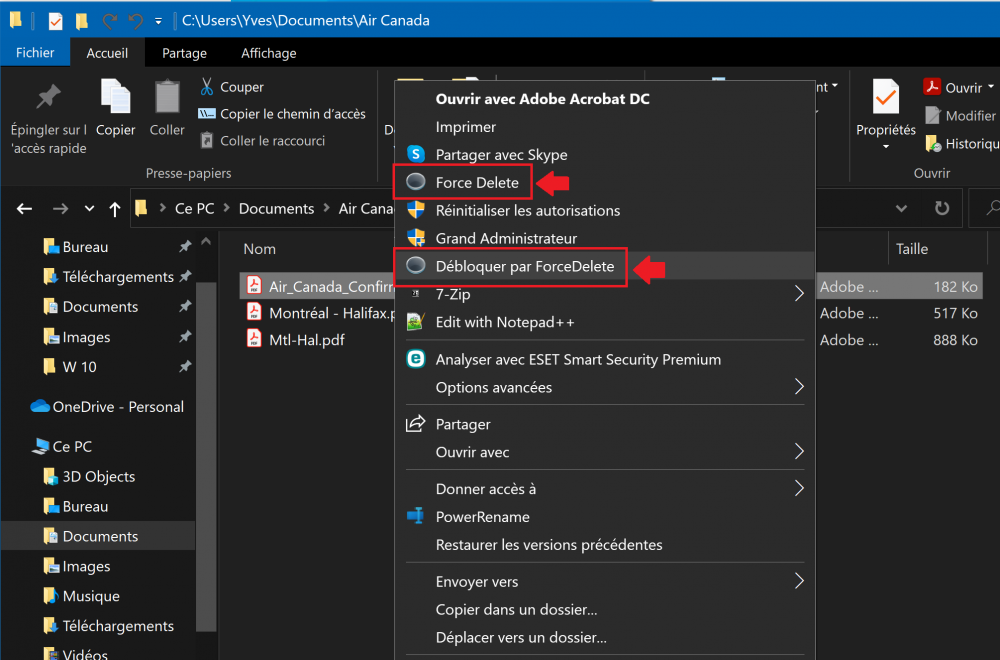Expand the Envoyer vers submenu
The image size is (1000, 660).
798,581
